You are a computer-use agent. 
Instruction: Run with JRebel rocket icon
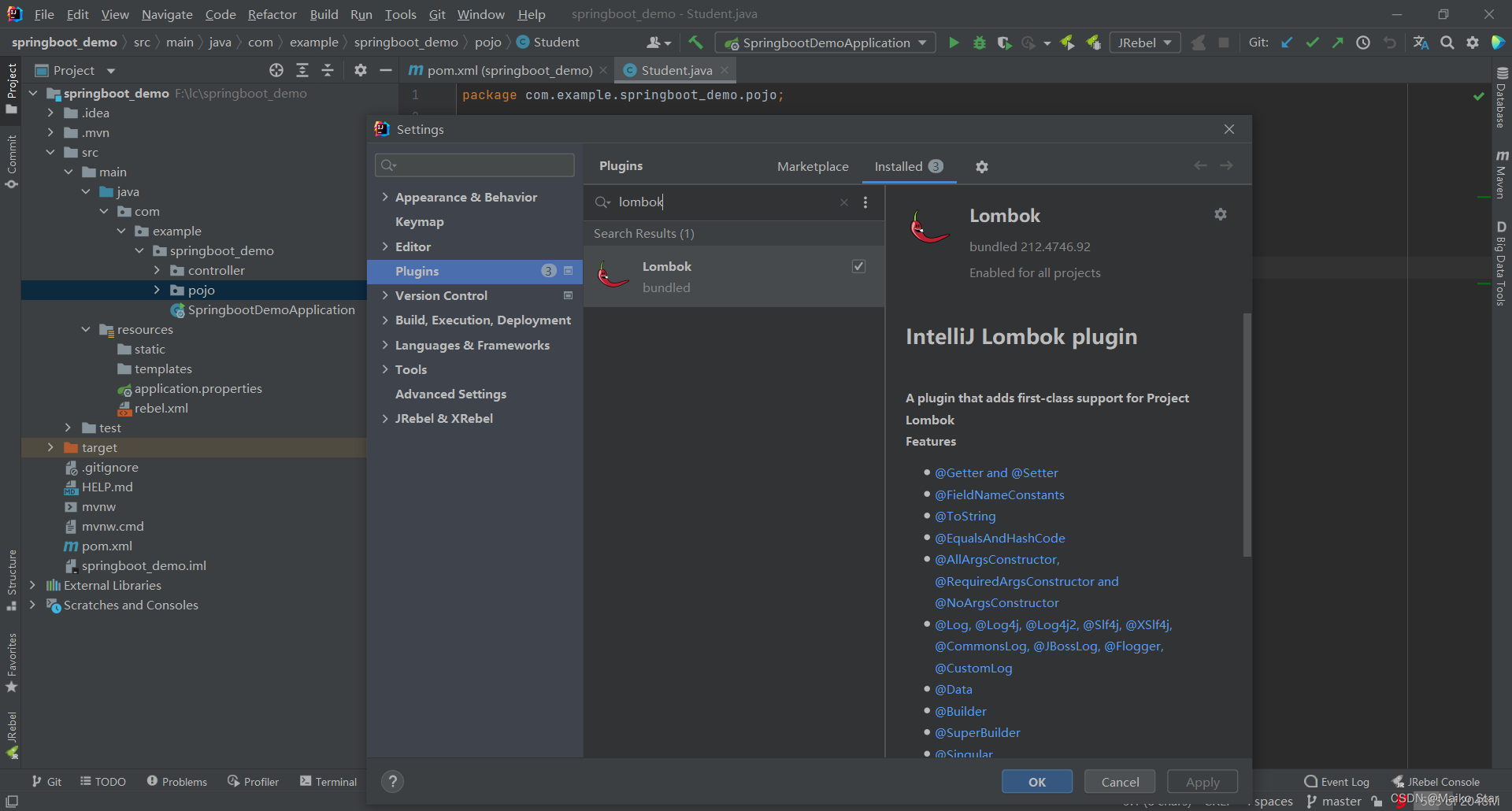1068,43
